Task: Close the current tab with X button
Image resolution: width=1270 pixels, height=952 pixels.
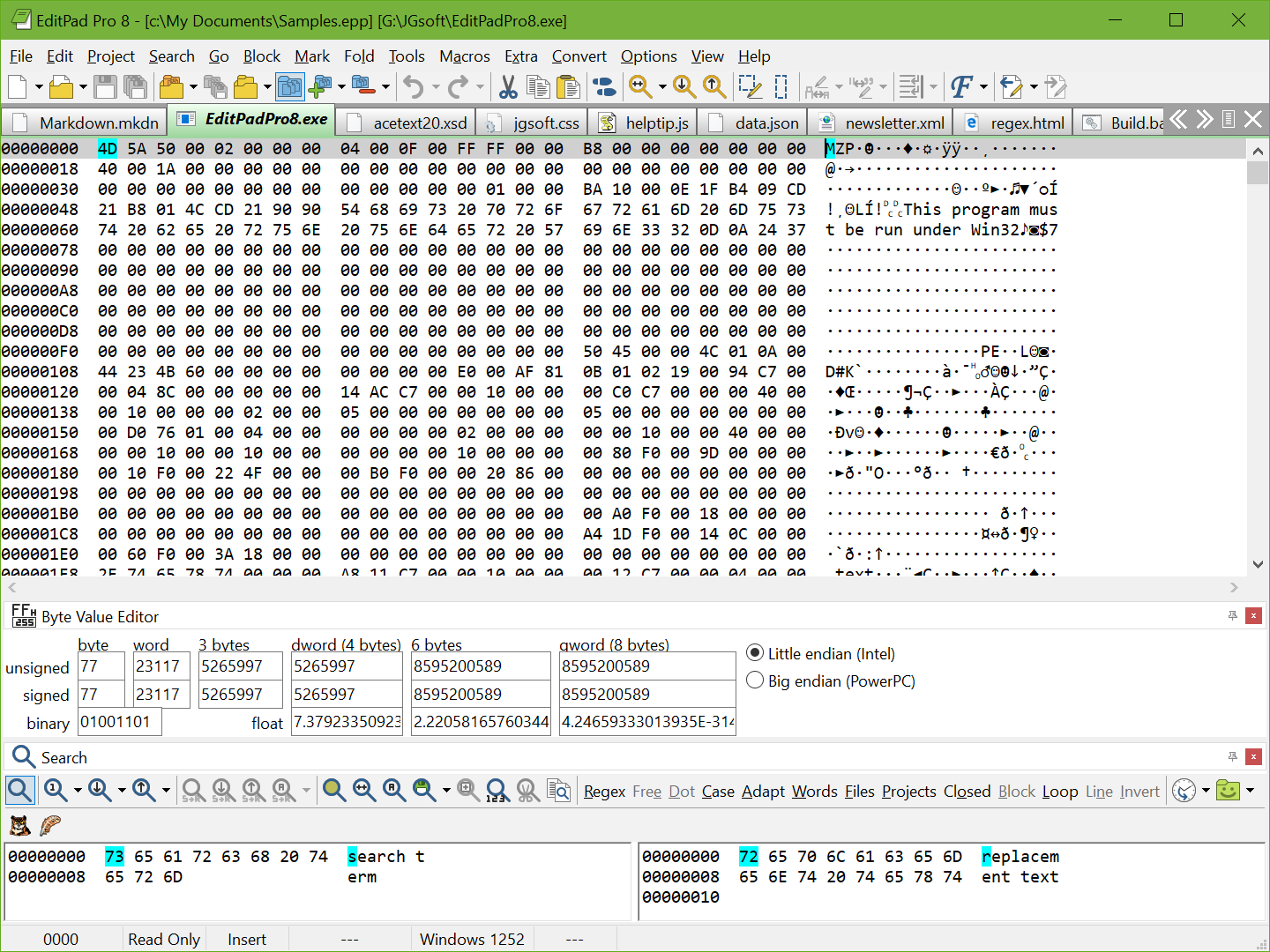Action: pos(1252,119)
